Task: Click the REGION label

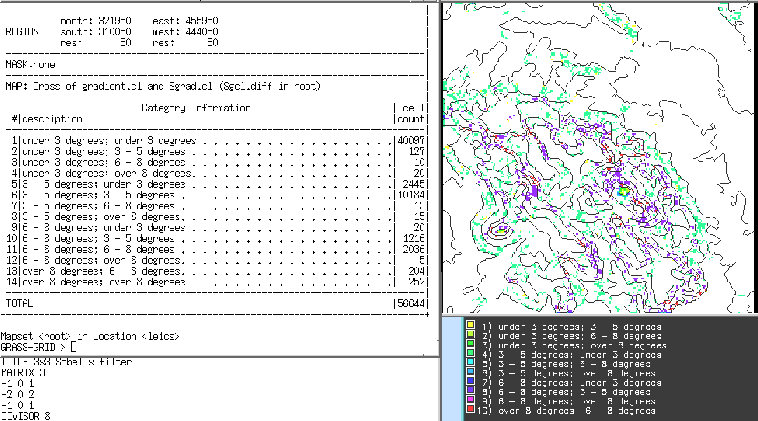Action: (x=22, y=32)
